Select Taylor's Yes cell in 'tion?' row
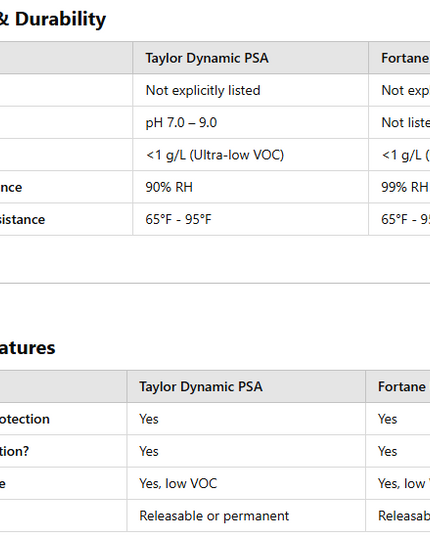This screenshot has width=430, height=537. (149, 451)
